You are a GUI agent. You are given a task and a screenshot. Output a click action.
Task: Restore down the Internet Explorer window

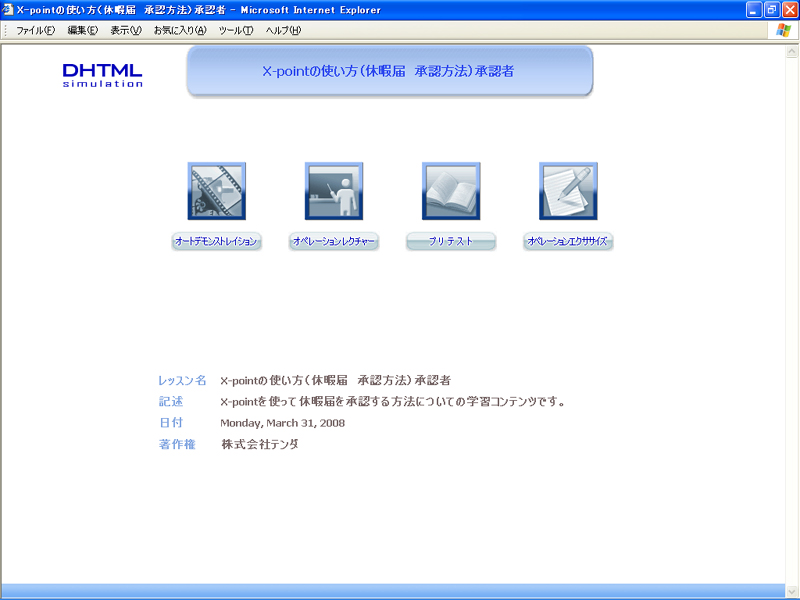[771, 10]
